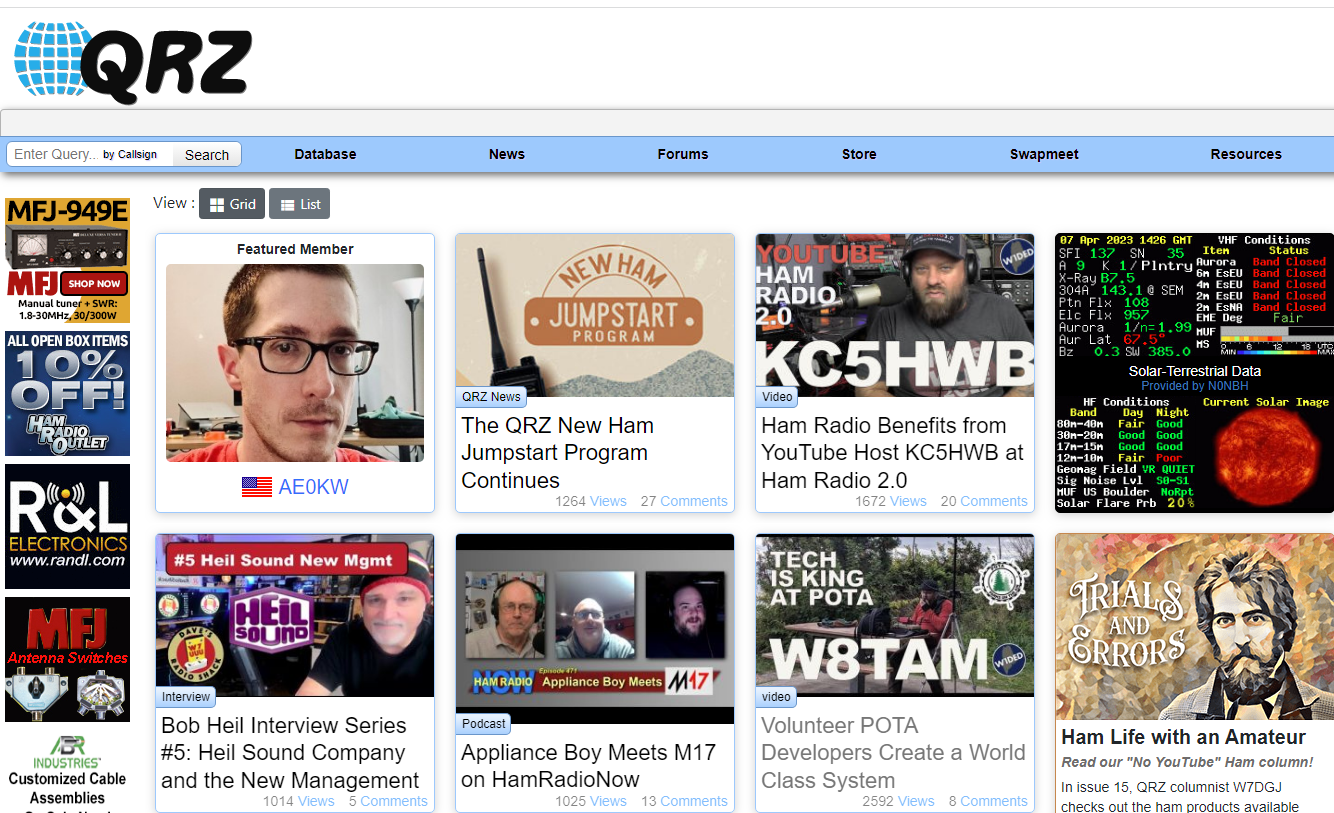Open the Swapmeet menu item
The image size is (1334, 813).
pyautogui.click(x=1044, y=154)
